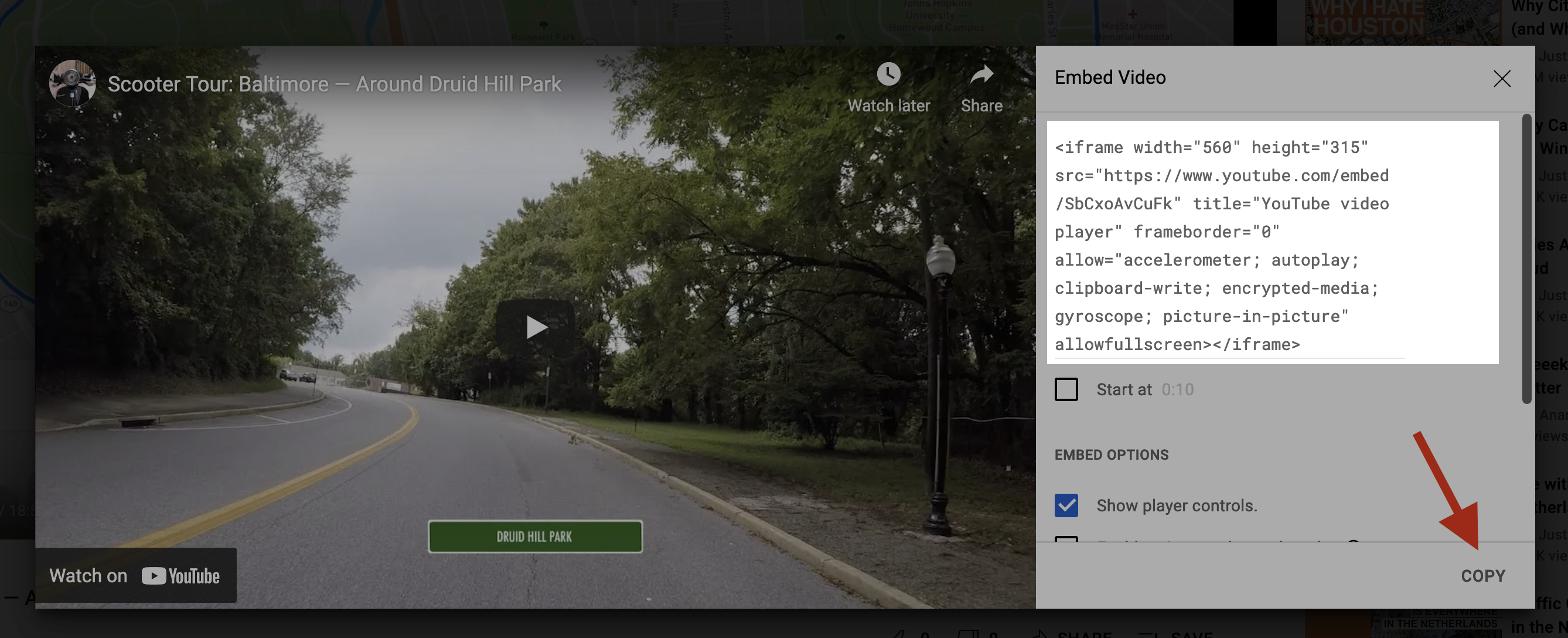Click the 0:10 start time field
Image resolution: width=1568 pixels, height=638 pixels.
(x=1177, y=389)
